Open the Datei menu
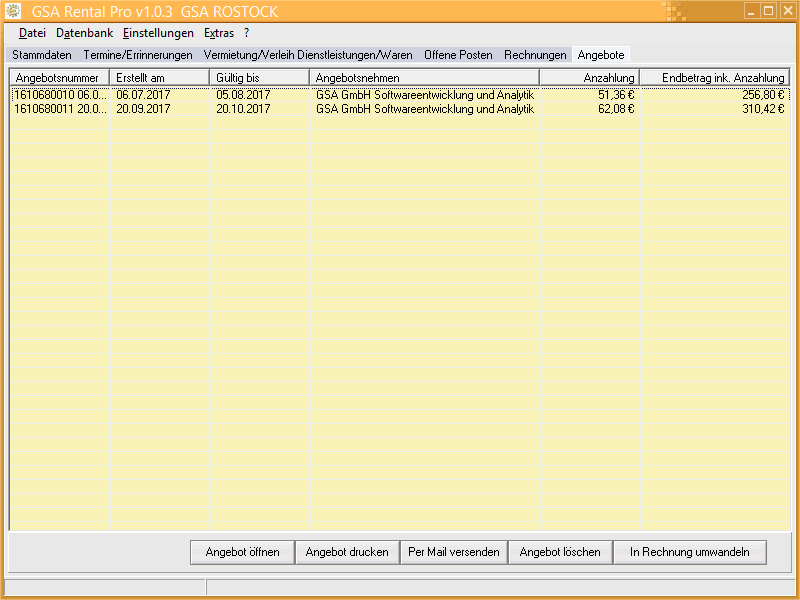800x600 pixels. click(x=32, y=33)
